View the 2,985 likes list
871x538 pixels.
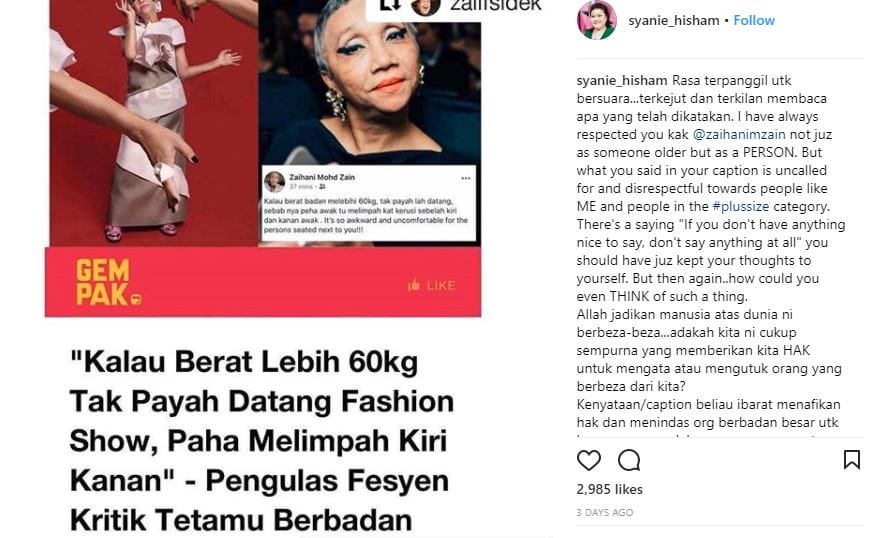[609, 489]
